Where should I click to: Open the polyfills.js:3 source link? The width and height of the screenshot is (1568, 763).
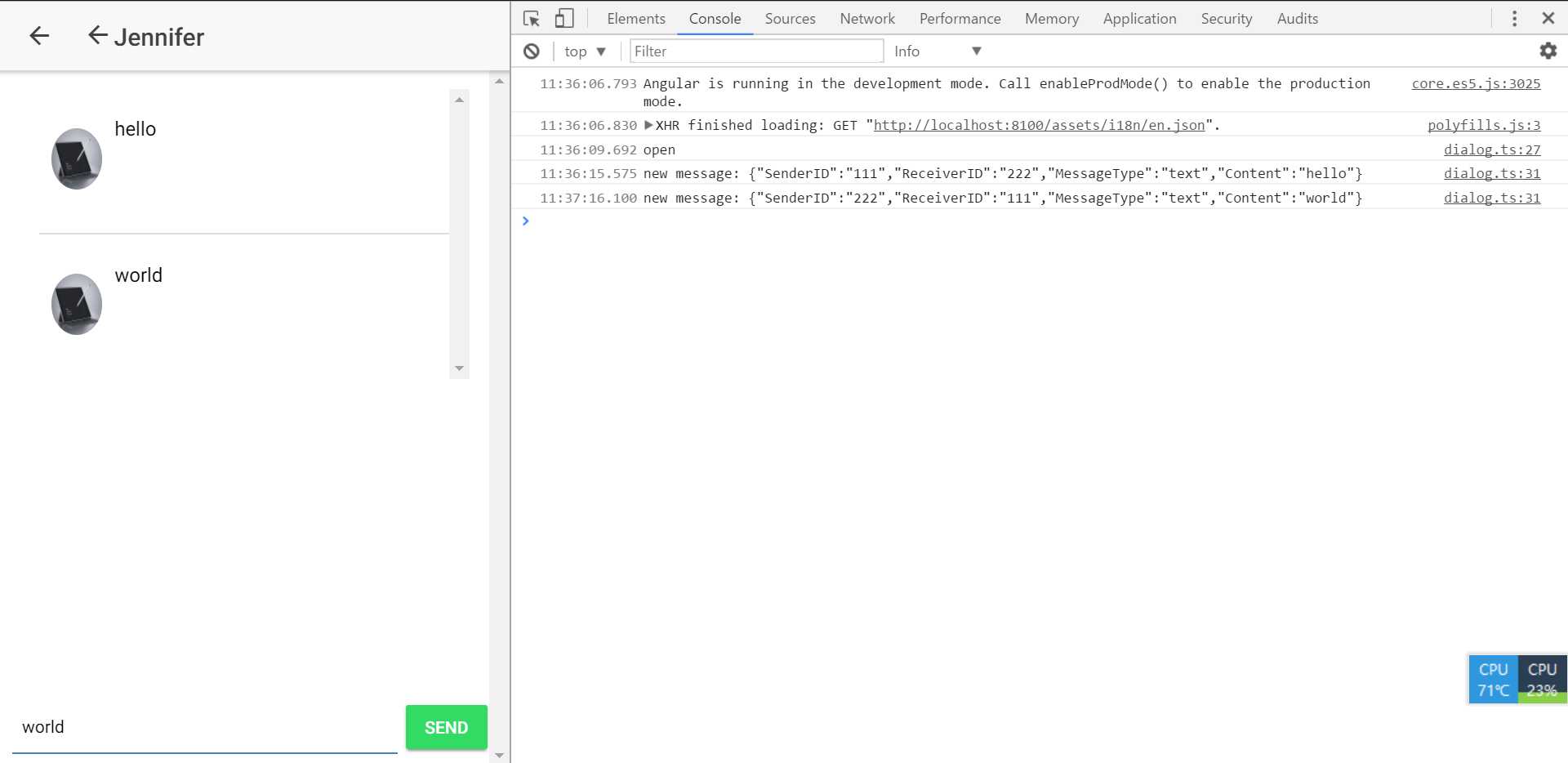(x=1484, y=125)
